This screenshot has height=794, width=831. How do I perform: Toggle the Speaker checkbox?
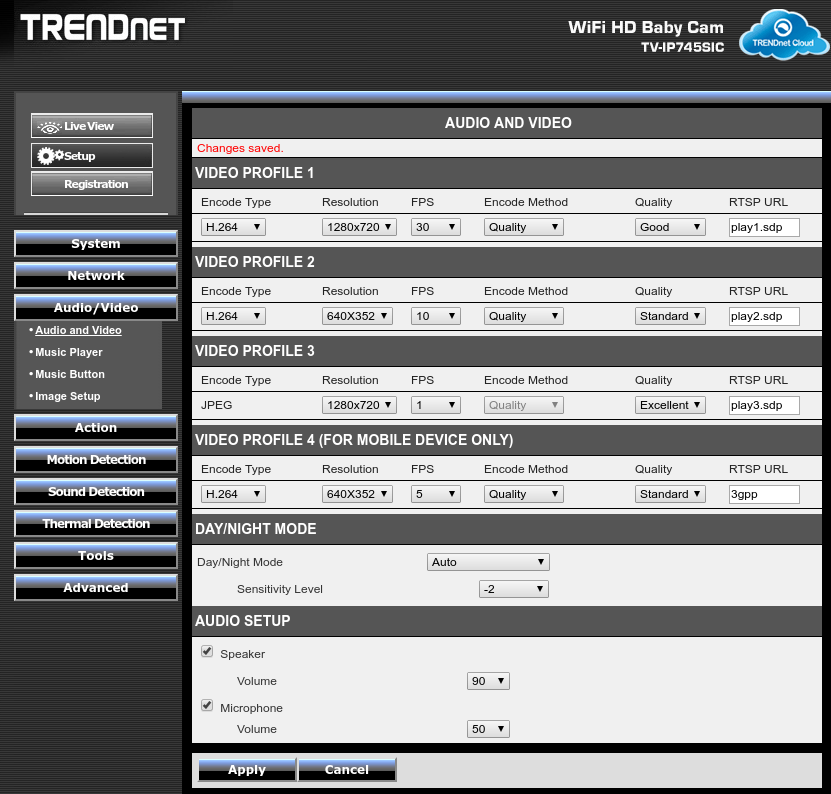207,651
